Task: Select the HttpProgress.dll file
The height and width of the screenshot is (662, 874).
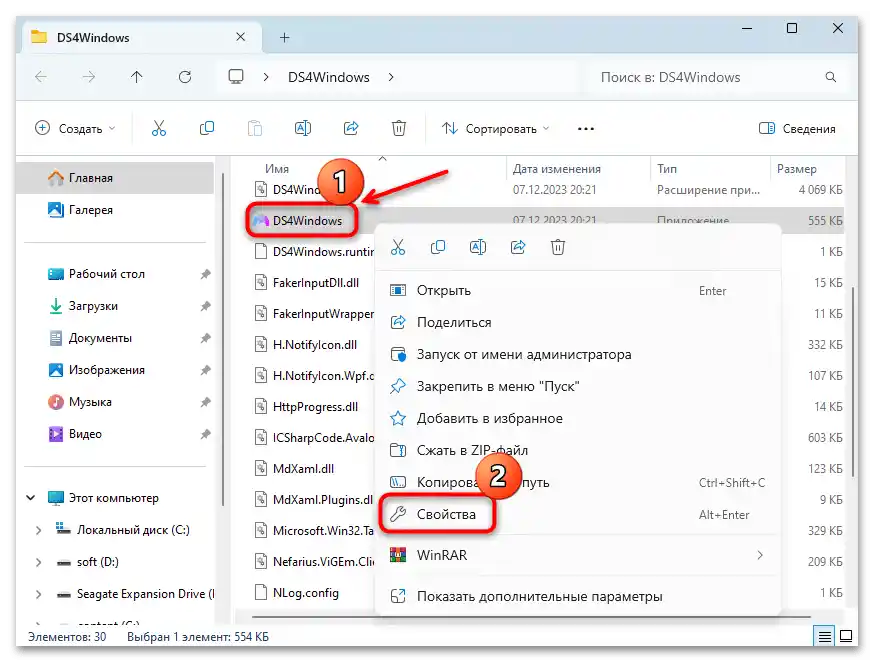Action: tap(315, 407)
